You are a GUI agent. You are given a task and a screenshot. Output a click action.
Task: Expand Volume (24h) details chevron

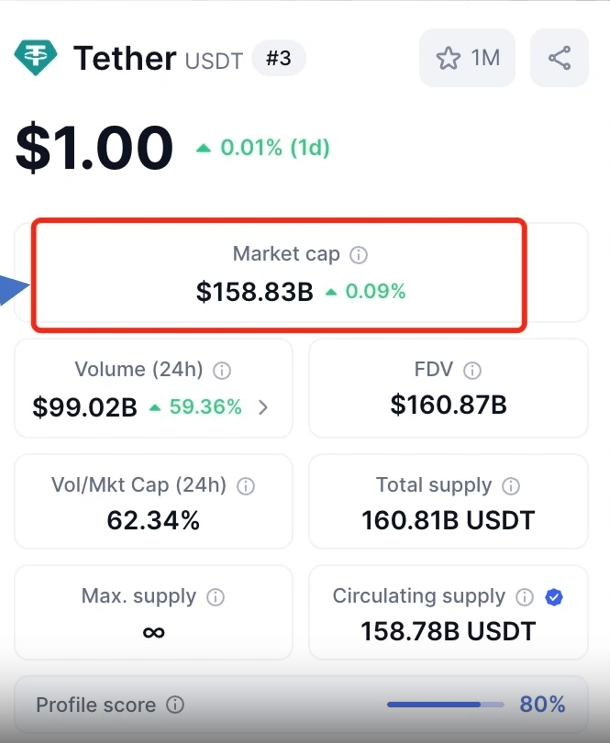(263, 407)
